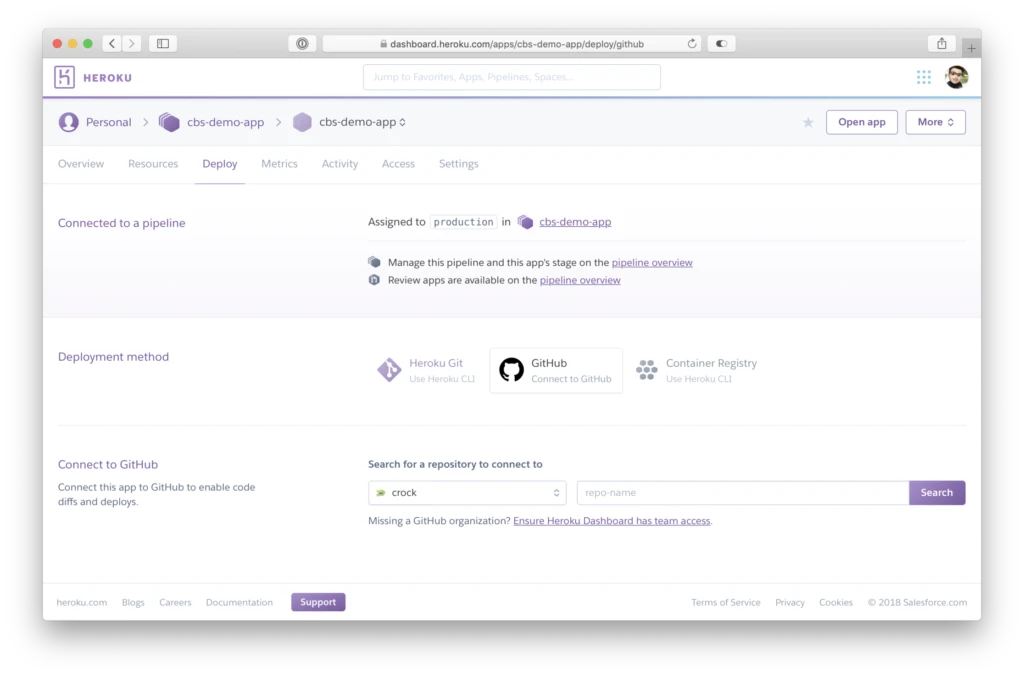Open a new Safari tab with plus icon
The width and height of the screenshot is (1024, 677).
971,48
